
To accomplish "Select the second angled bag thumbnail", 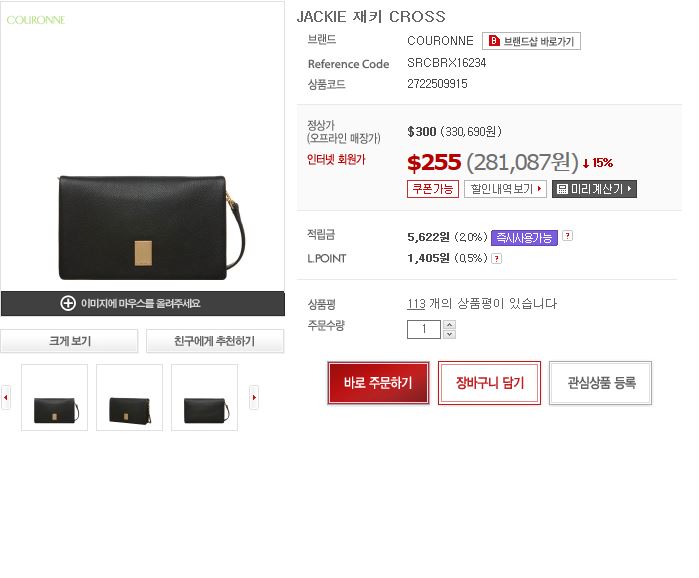I will tap(129, 398).
